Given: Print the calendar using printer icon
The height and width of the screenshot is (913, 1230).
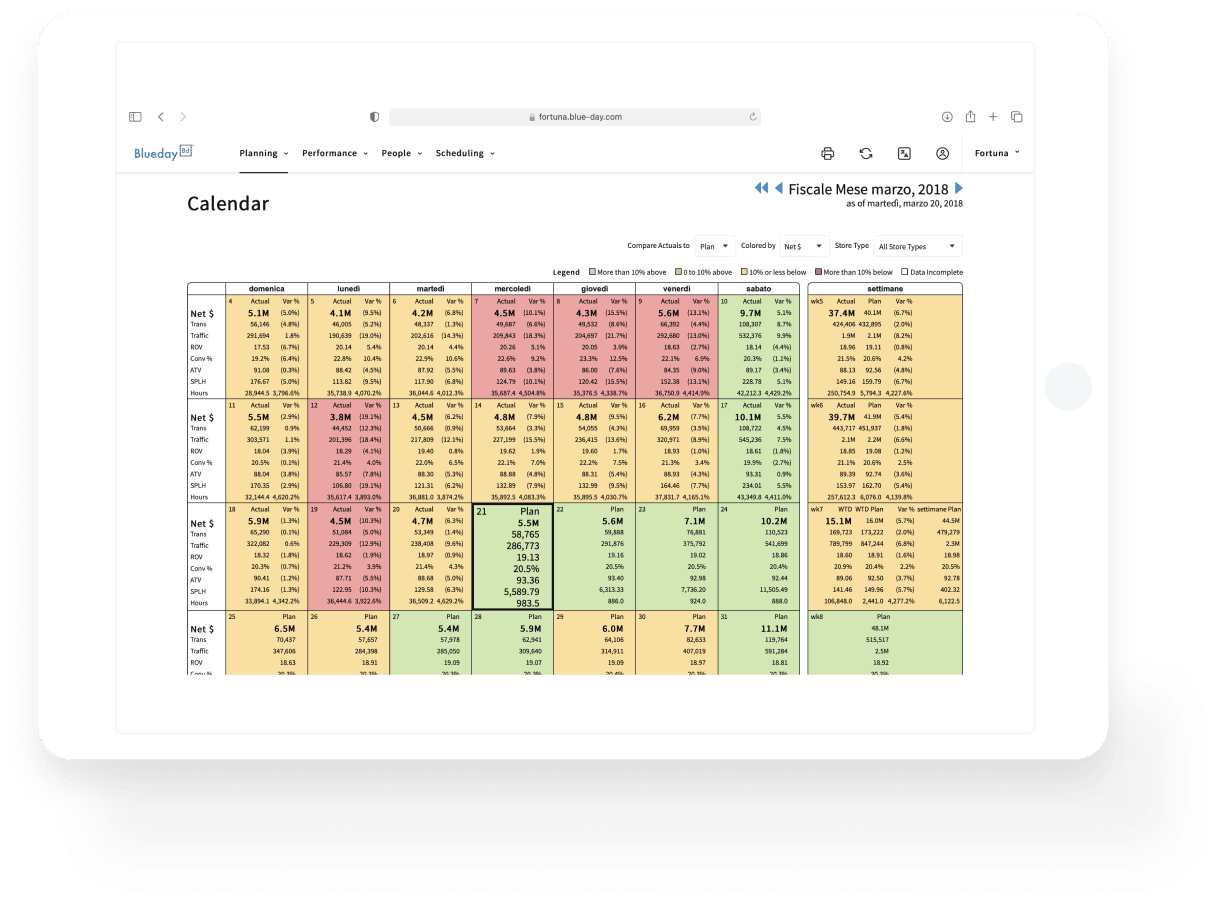Looking at the screenshot, I should pos(828,153).
